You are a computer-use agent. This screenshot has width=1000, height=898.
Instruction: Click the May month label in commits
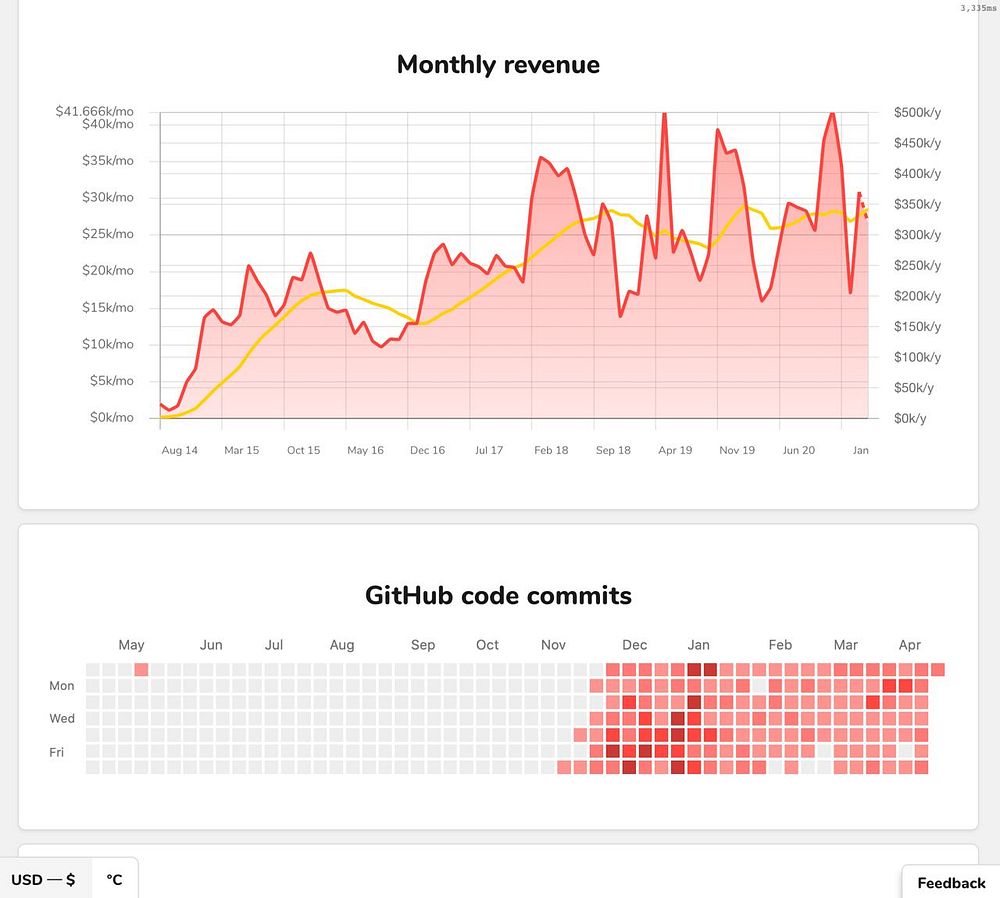point(131,645)
